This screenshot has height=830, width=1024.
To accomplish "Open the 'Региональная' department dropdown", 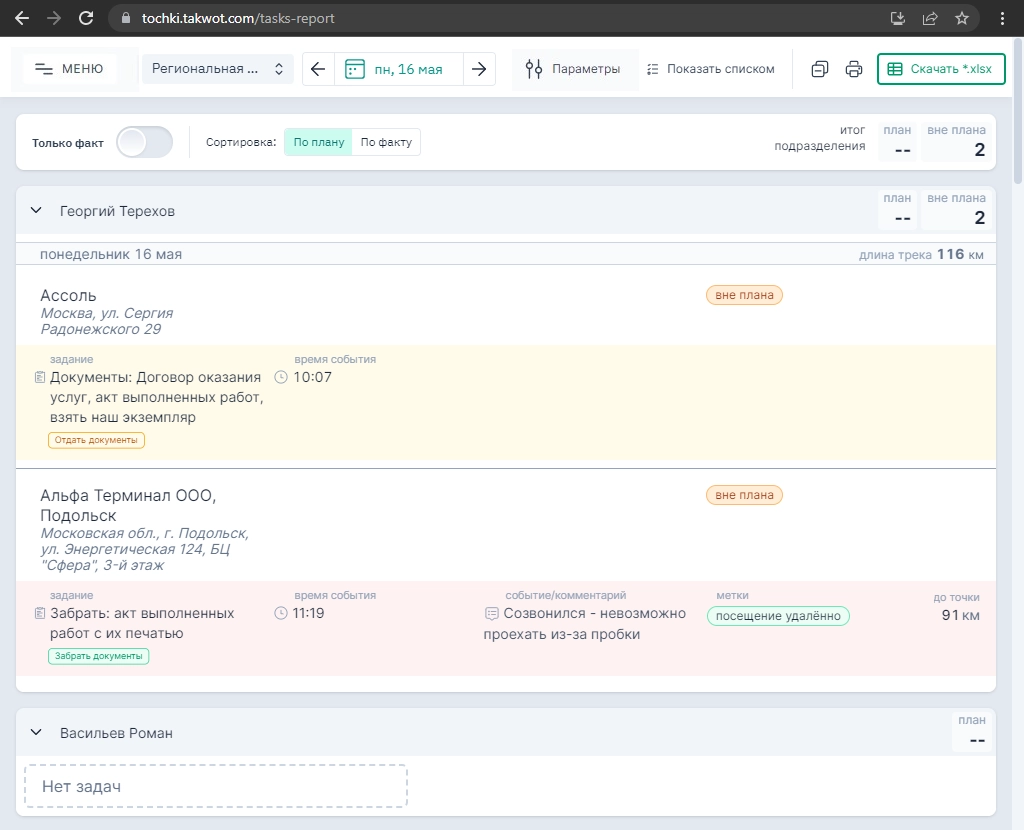I will click(x=218, y=69).
